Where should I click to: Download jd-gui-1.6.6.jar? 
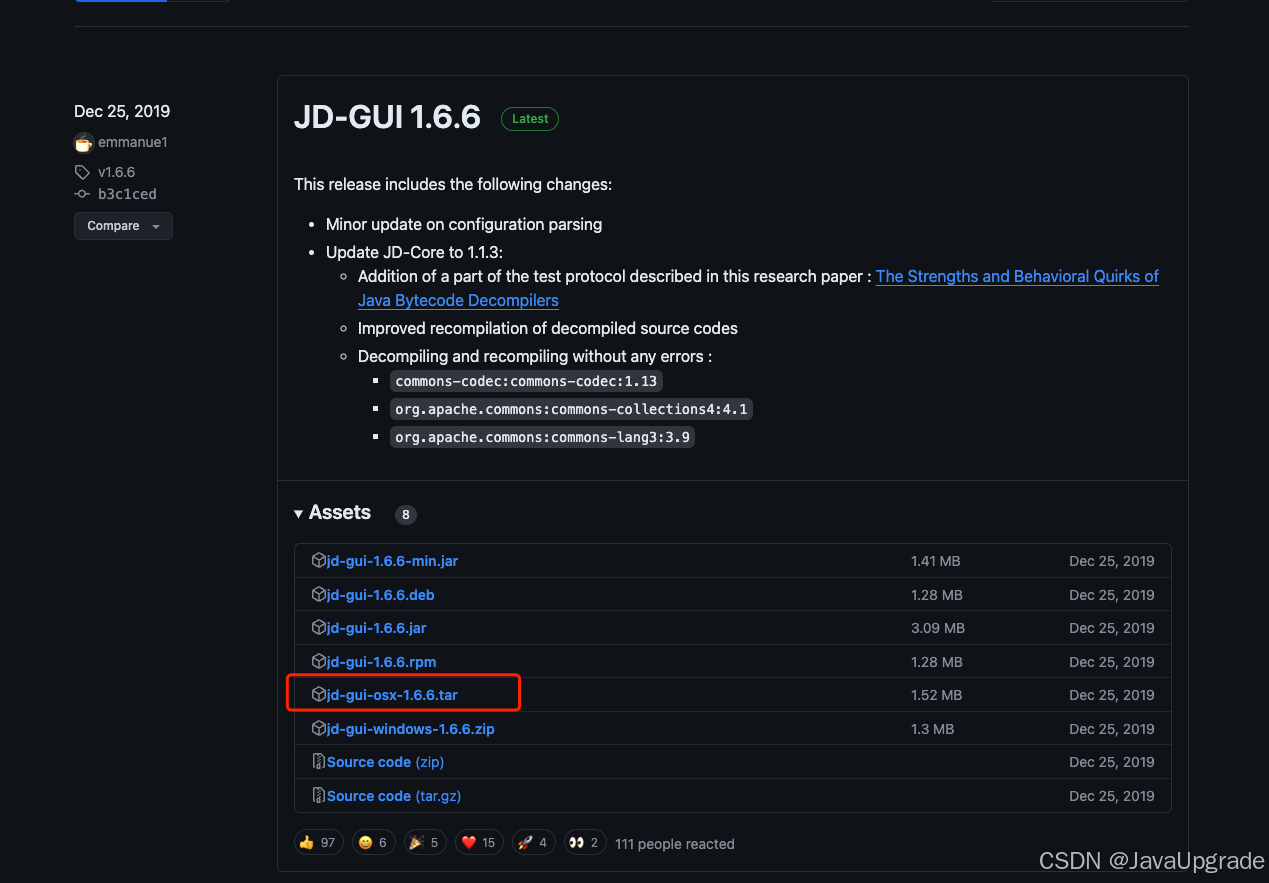pos(376,628)
